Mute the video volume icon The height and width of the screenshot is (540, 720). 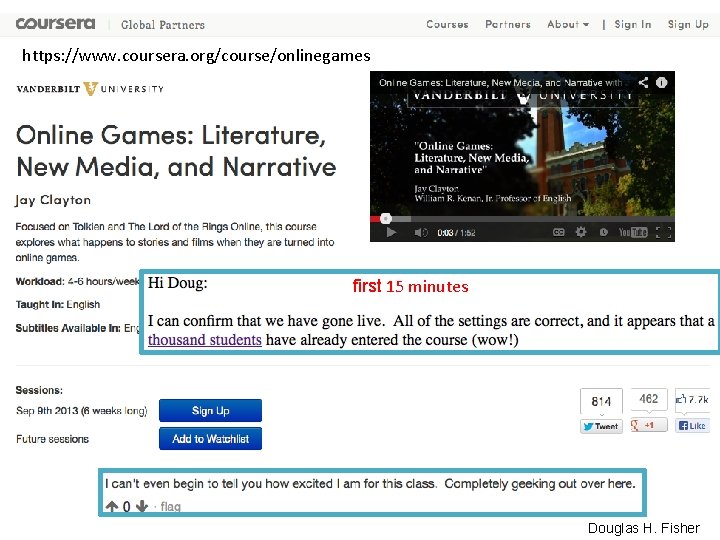421,232
